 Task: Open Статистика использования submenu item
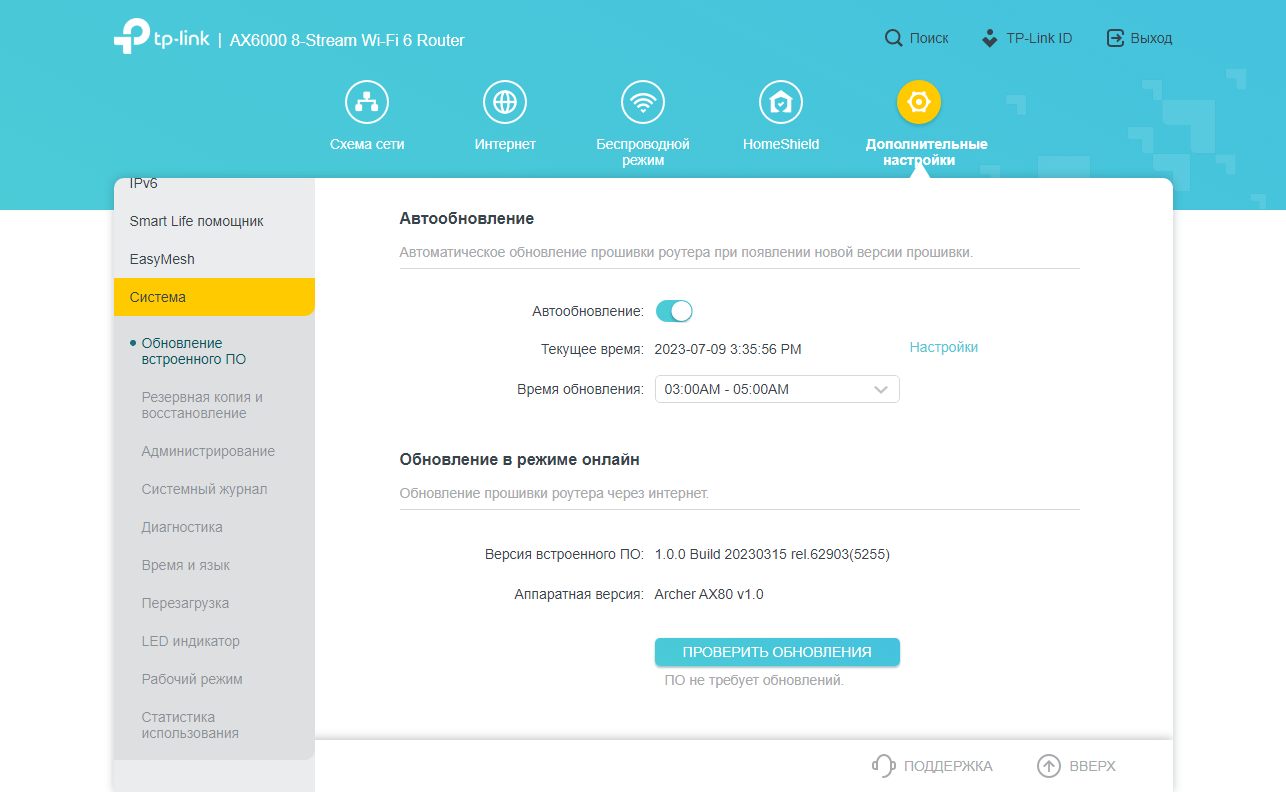click(190, 725)
